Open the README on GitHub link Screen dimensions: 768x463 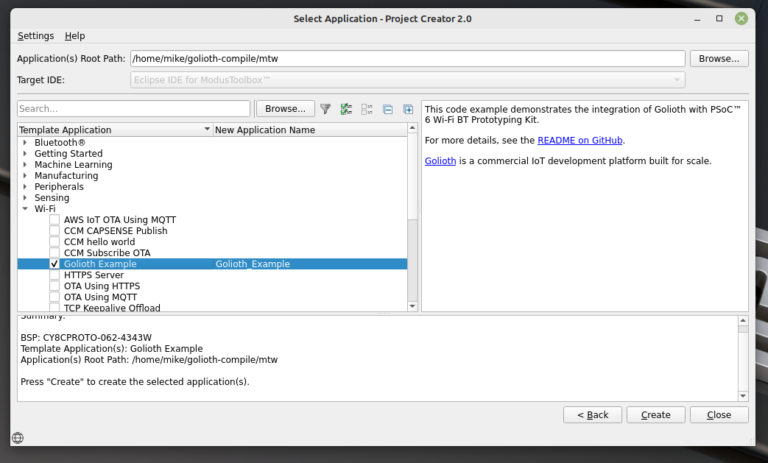pos(580,141)
